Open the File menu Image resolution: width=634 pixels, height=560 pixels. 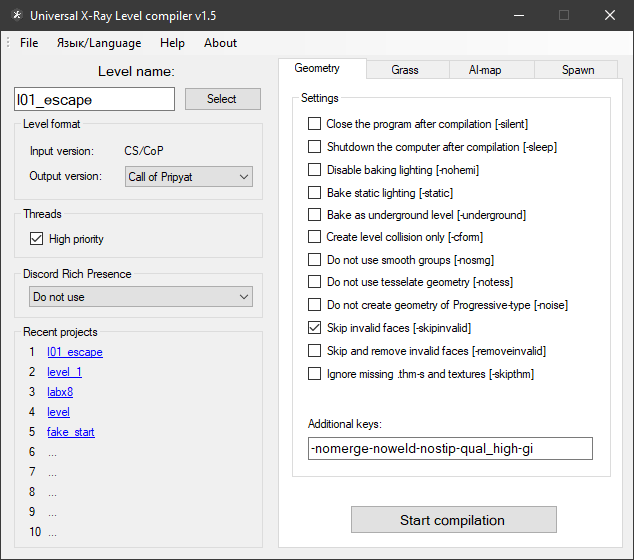[29, 43]
